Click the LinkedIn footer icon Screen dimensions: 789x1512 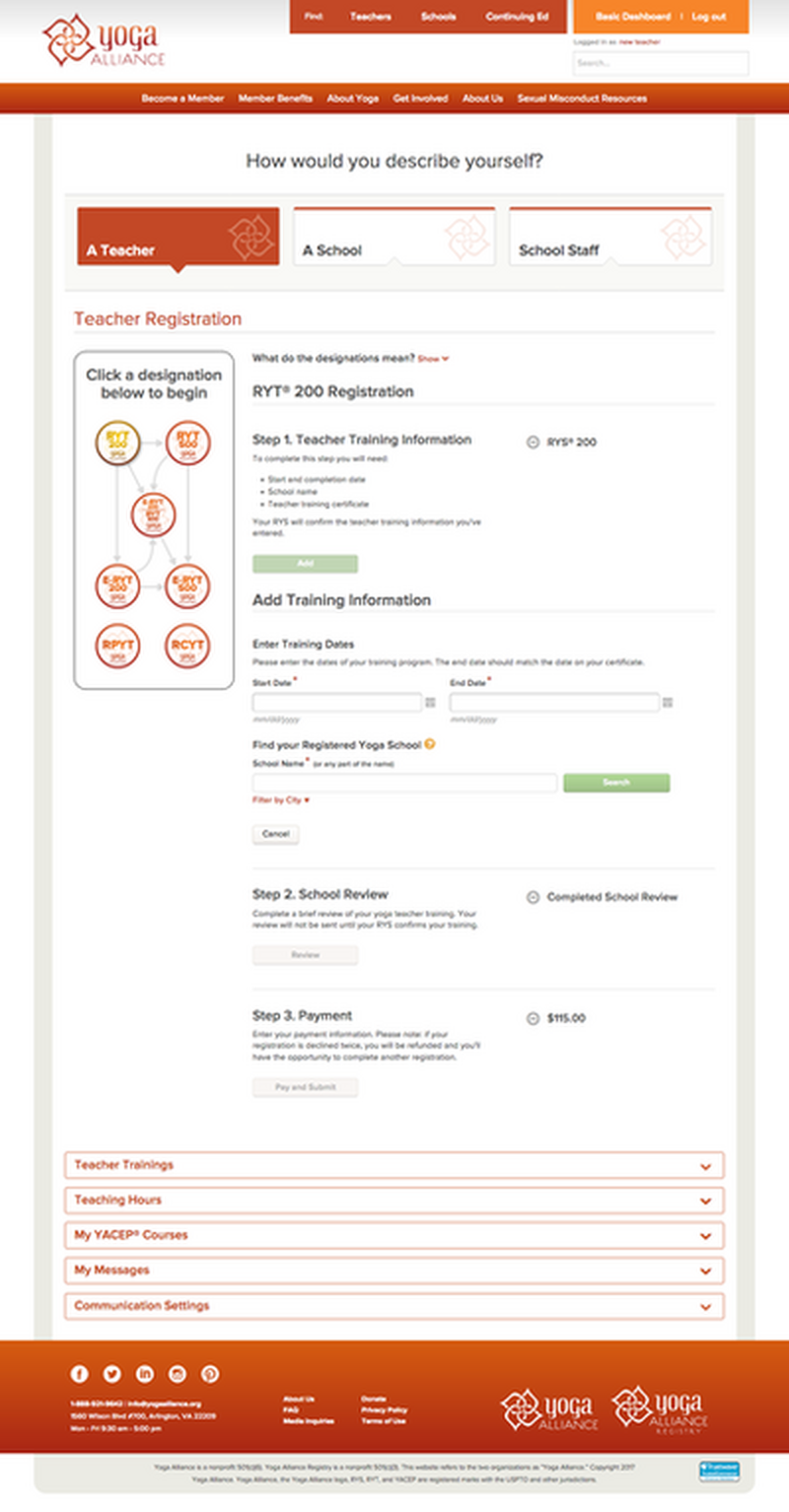point(145,1374)
